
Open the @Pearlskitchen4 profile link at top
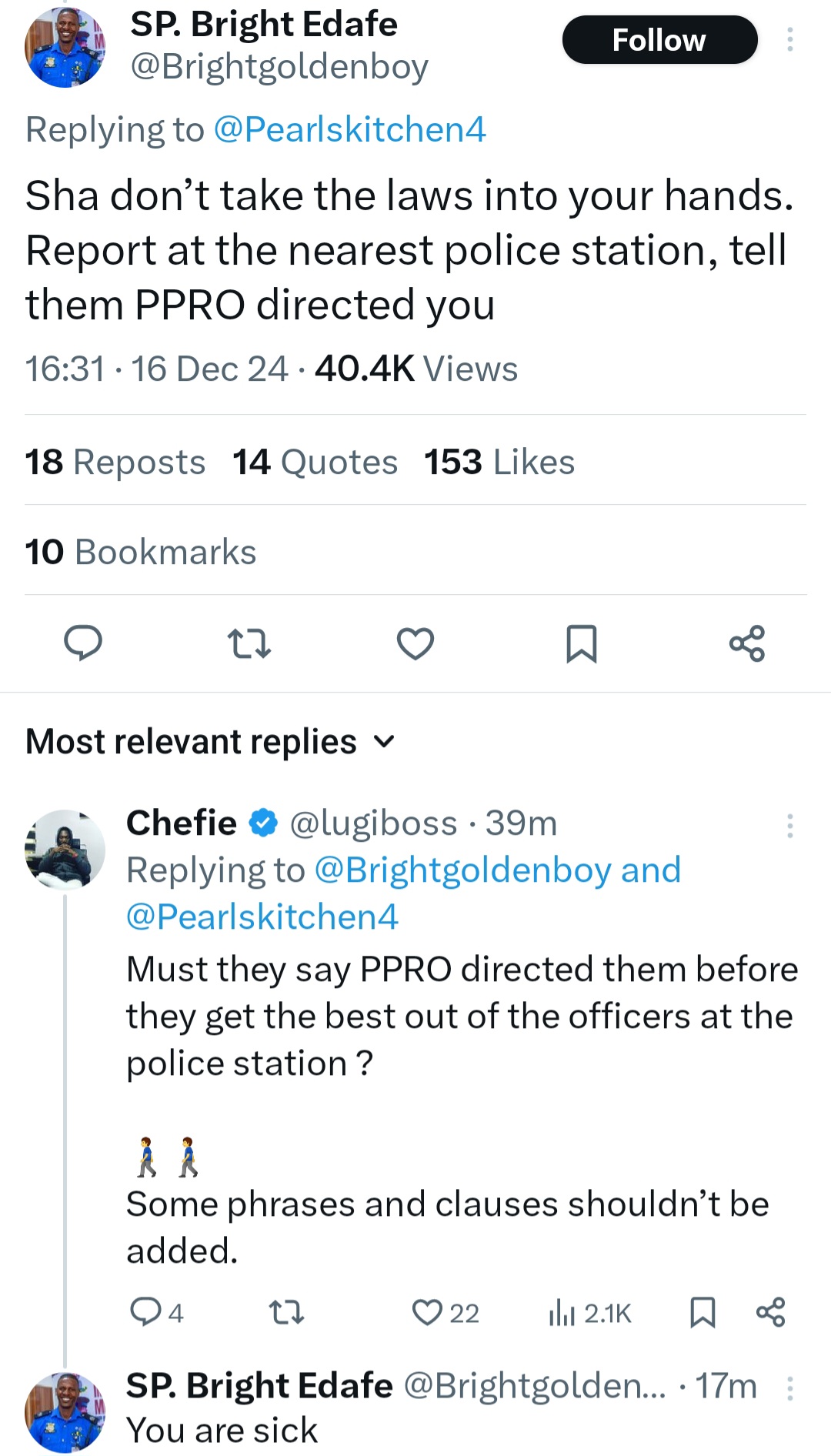(x=349, y=129)
